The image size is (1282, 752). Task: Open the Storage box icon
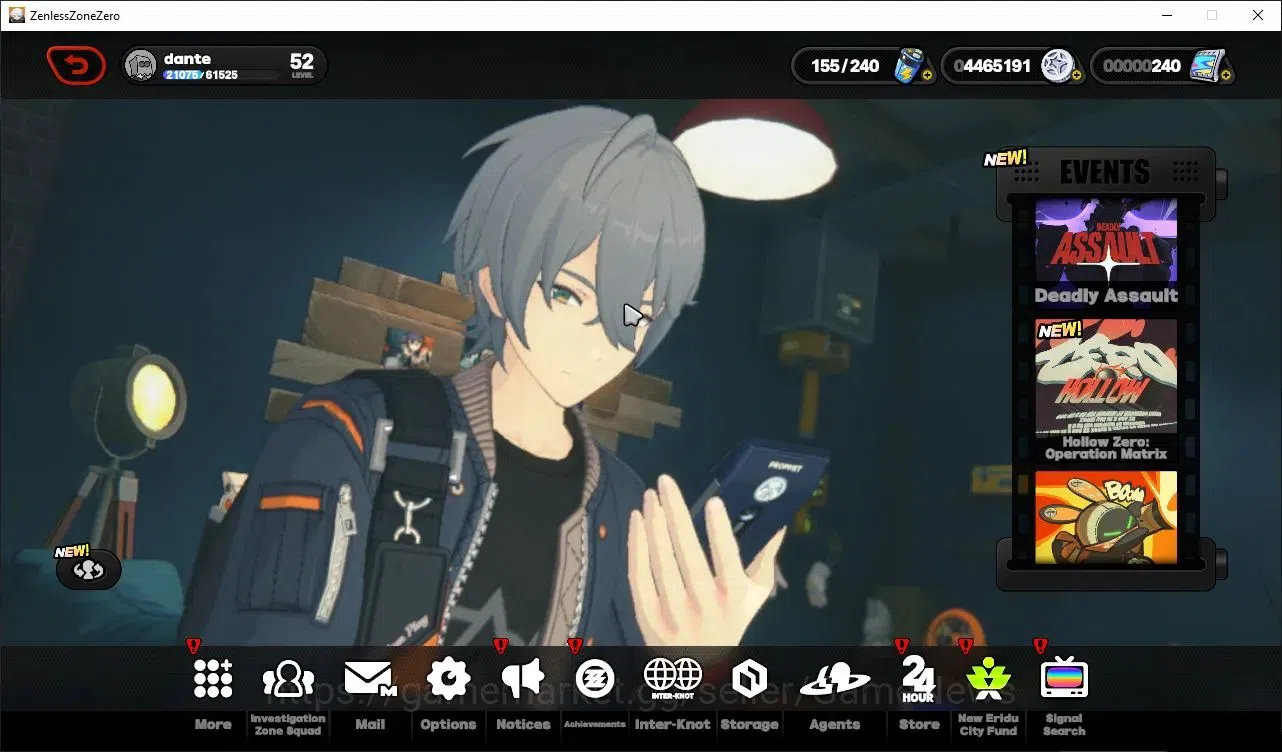coord(749,680)
